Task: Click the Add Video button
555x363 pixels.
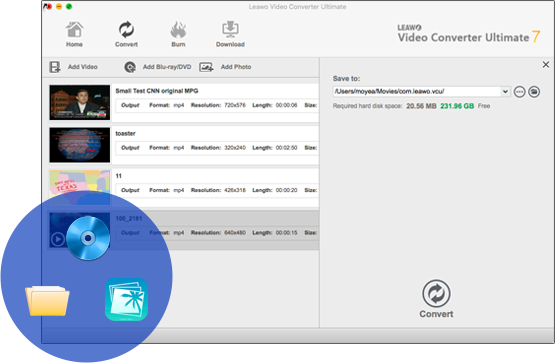Action: click(73, 67)
